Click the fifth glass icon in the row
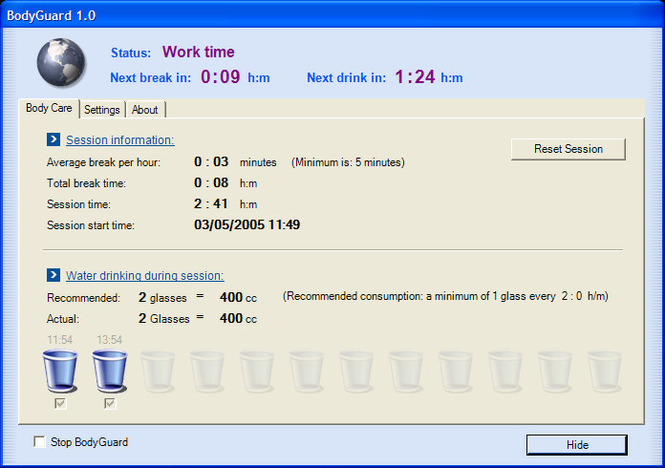The height and width of the screenshot is (468, 665). [x=257, y=371]
